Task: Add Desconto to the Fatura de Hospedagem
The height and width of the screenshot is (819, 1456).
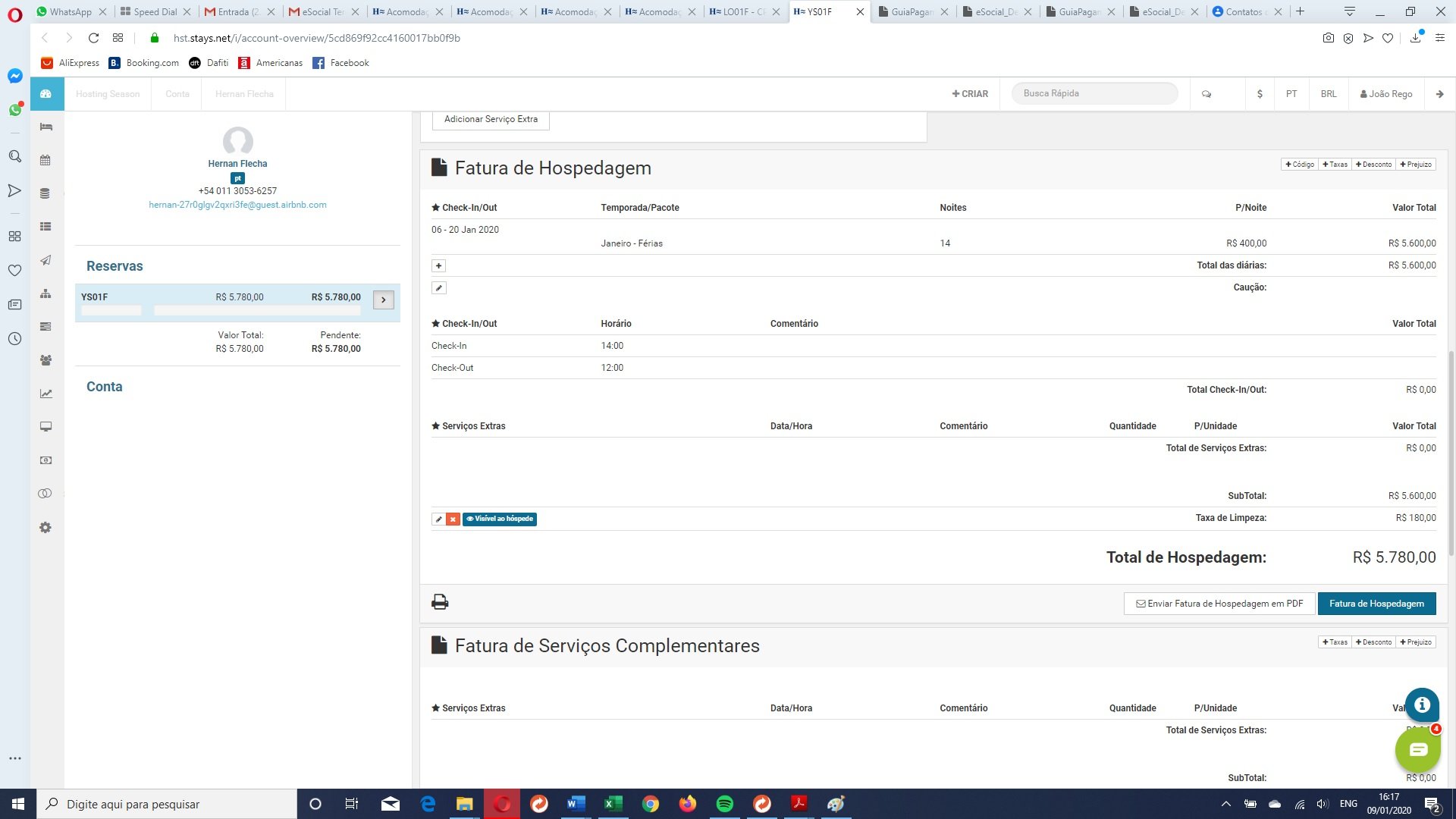Action: click(x=1373, y=164)
